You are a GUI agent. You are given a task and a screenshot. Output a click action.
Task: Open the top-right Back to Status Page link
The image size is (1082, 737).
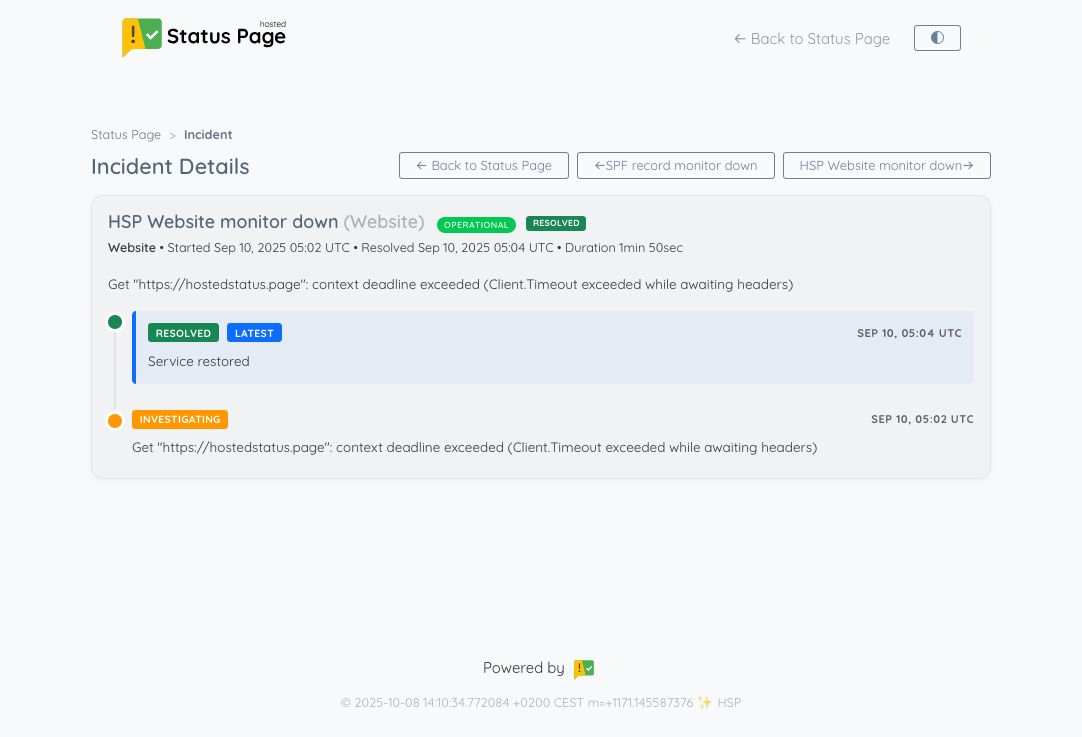pos(811,38)
